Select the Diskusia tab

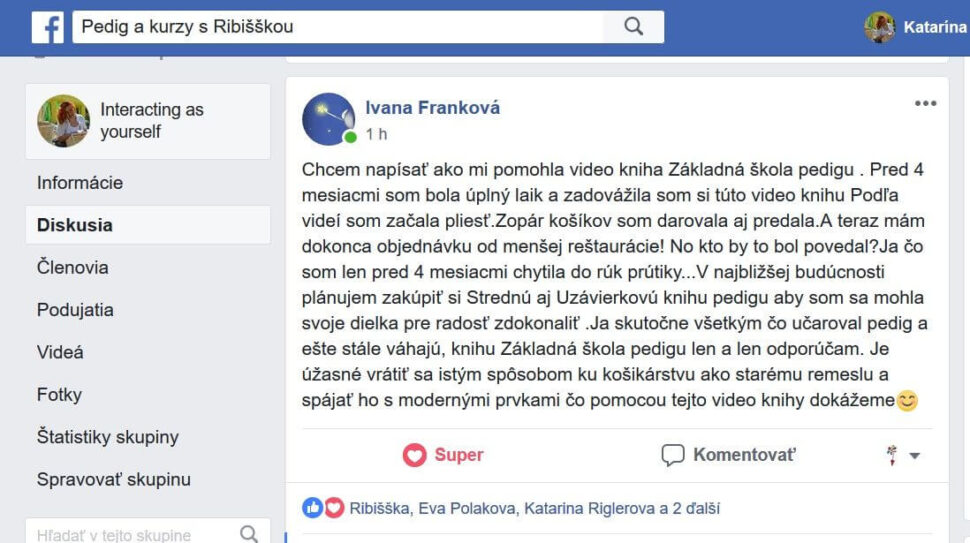(148, 225)
